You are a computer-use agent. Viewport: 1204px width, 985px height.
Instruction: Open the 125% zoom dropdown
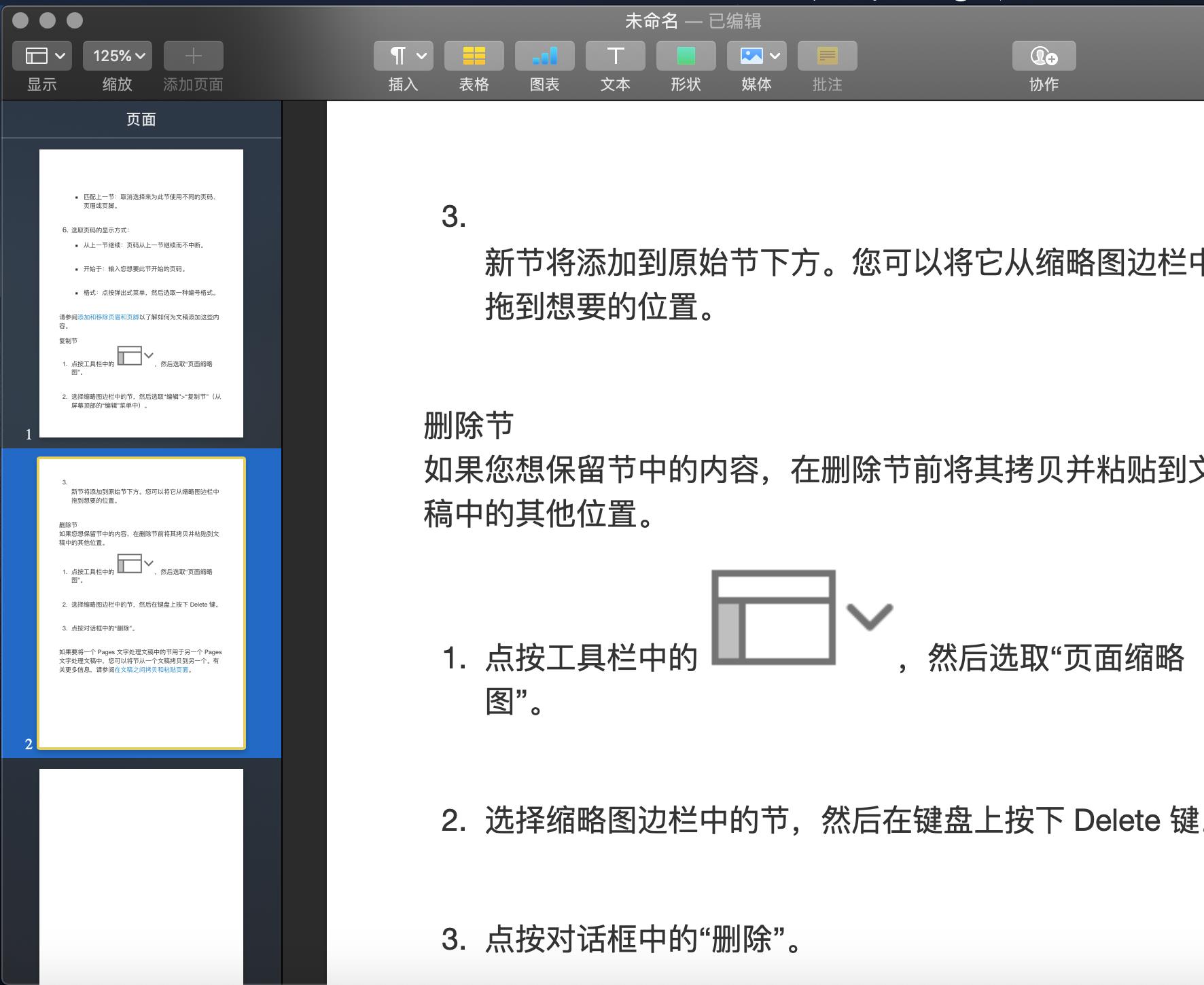tap(118, 56)
